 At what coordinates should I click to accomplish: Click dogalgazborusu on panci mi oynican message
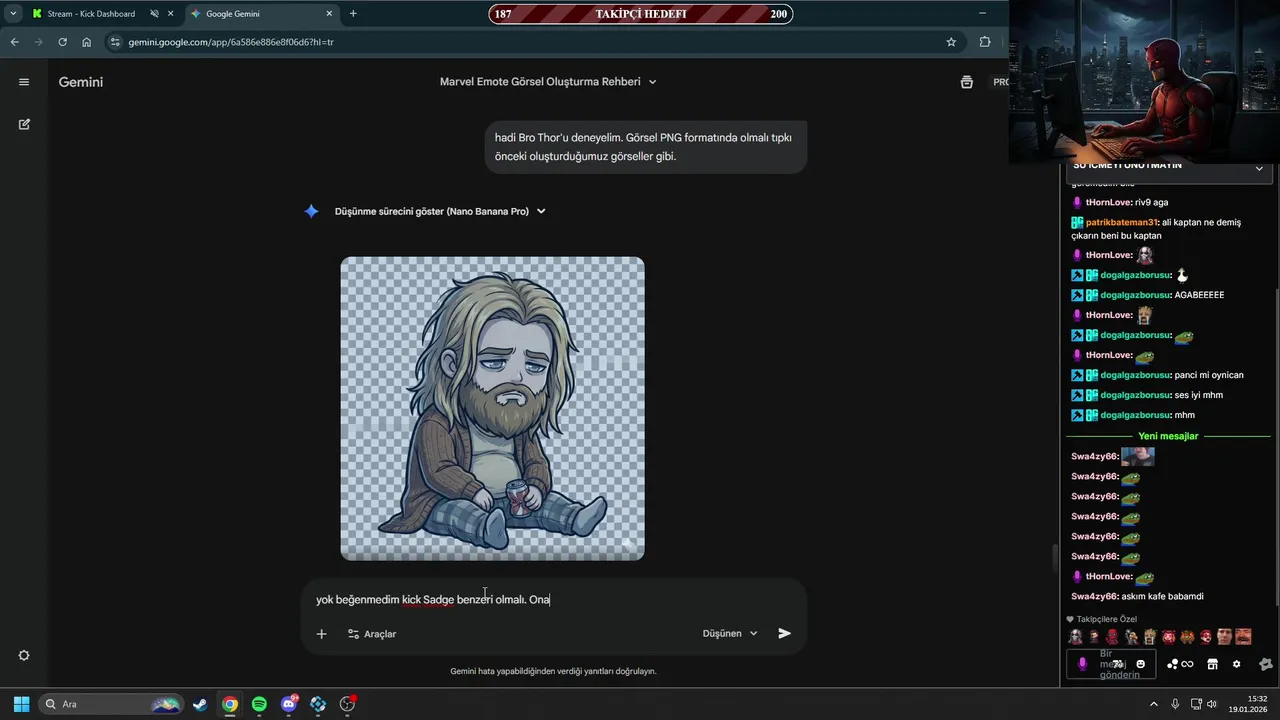point(1135,375)
